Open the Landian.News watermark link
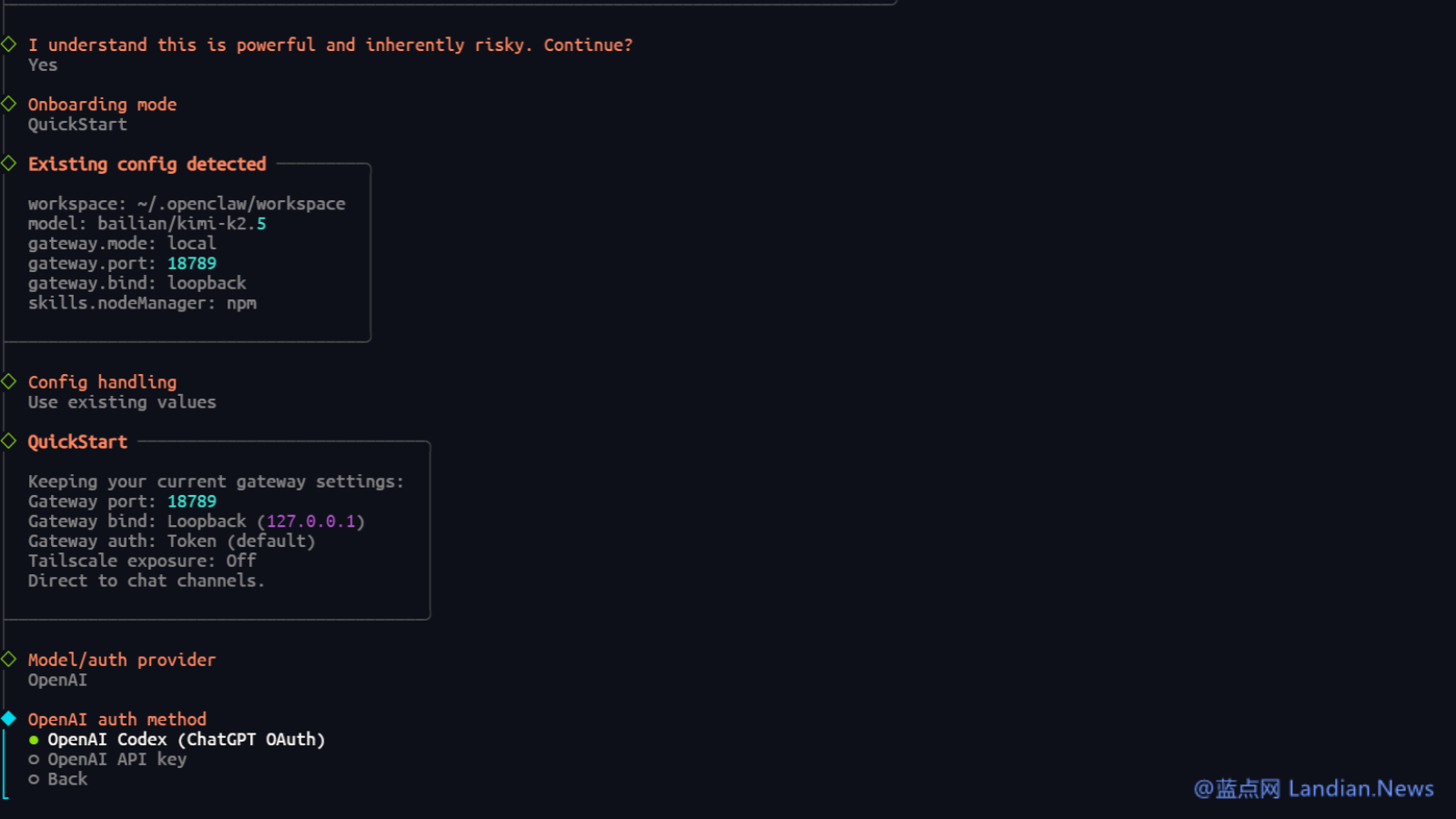Screen dimensions: 1456x819 [x=1315, y=788]
